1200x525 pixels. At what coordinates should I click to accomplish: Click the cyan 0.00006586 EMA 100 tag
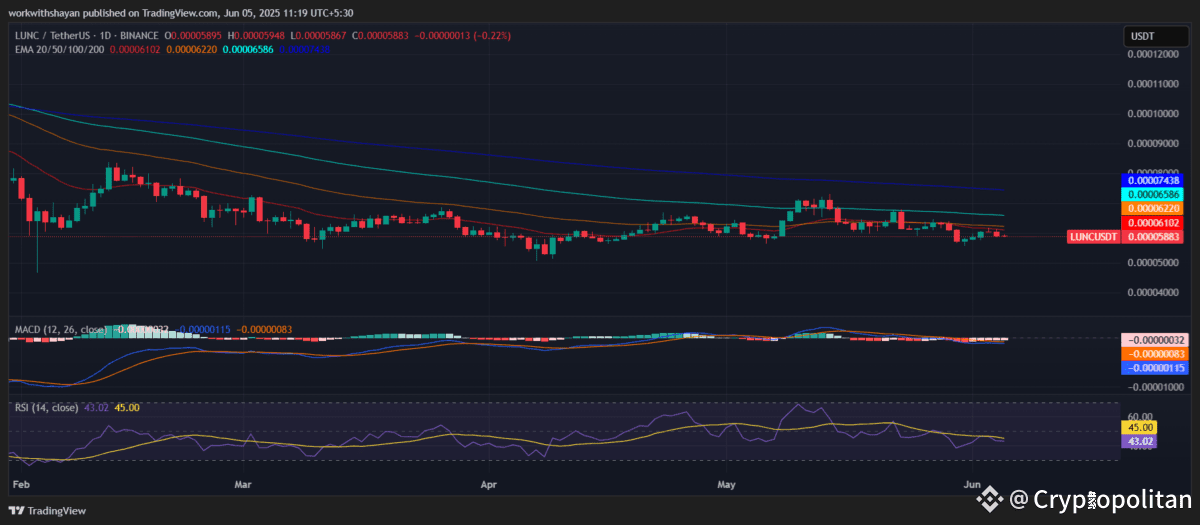pos(1153,194)
